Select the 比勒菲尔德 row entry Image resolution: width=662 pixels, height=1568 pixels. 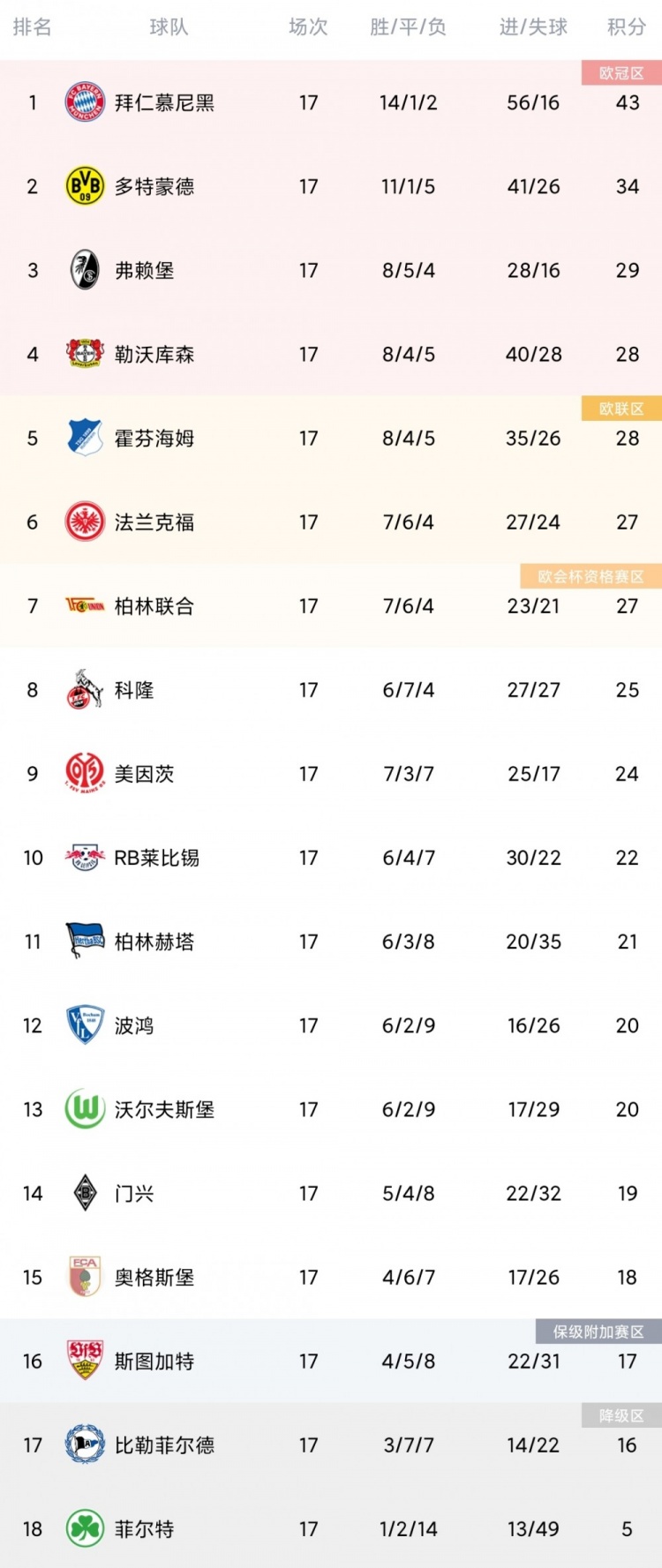click(331, 1444)
